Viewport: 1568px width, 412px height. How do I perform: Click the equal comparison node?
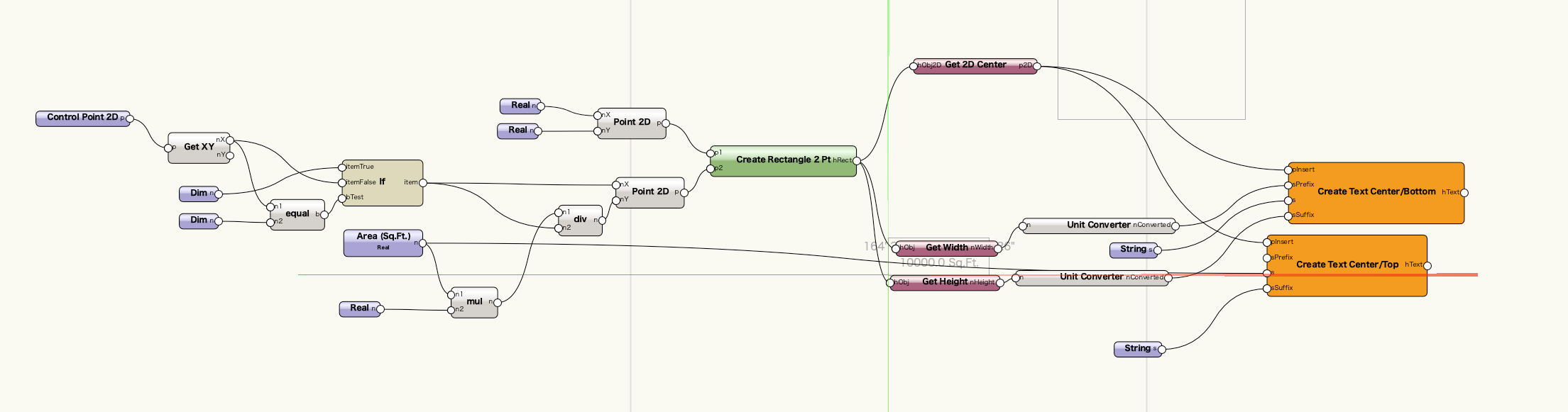[297, 214]
